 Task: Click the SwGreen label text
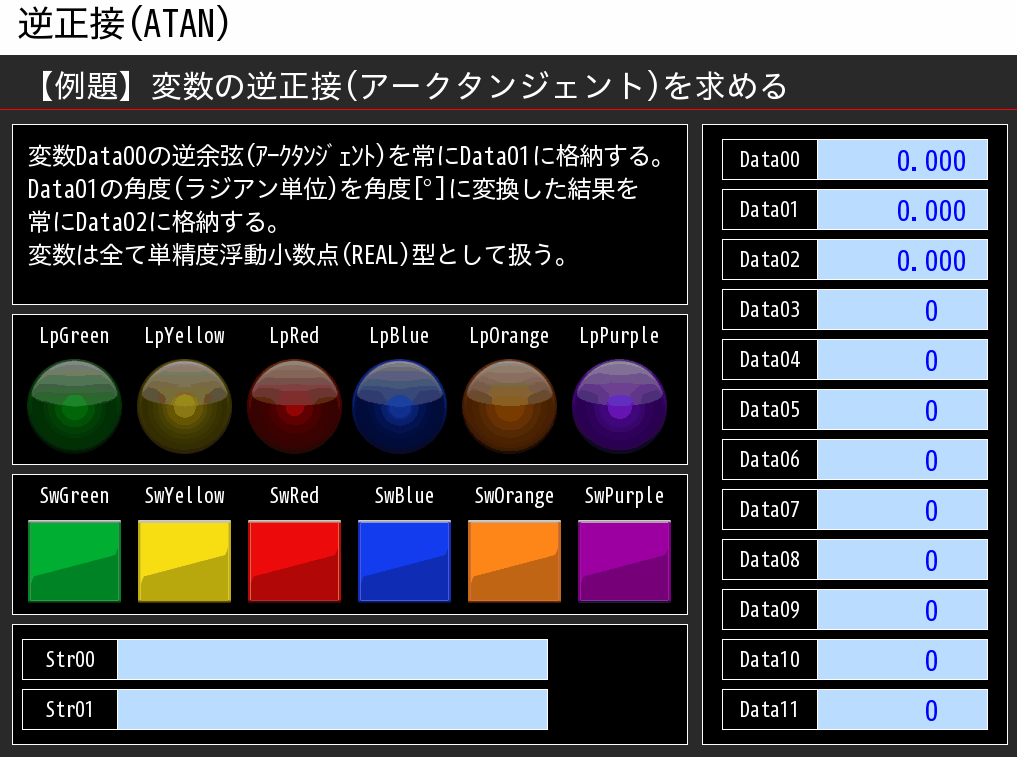pos(75,496)
